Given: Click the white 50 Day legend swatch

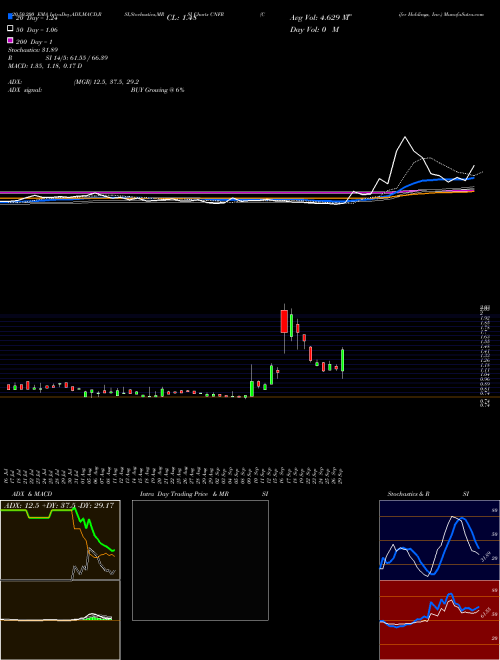Looking at the screenshot, I should coord(10,28).
